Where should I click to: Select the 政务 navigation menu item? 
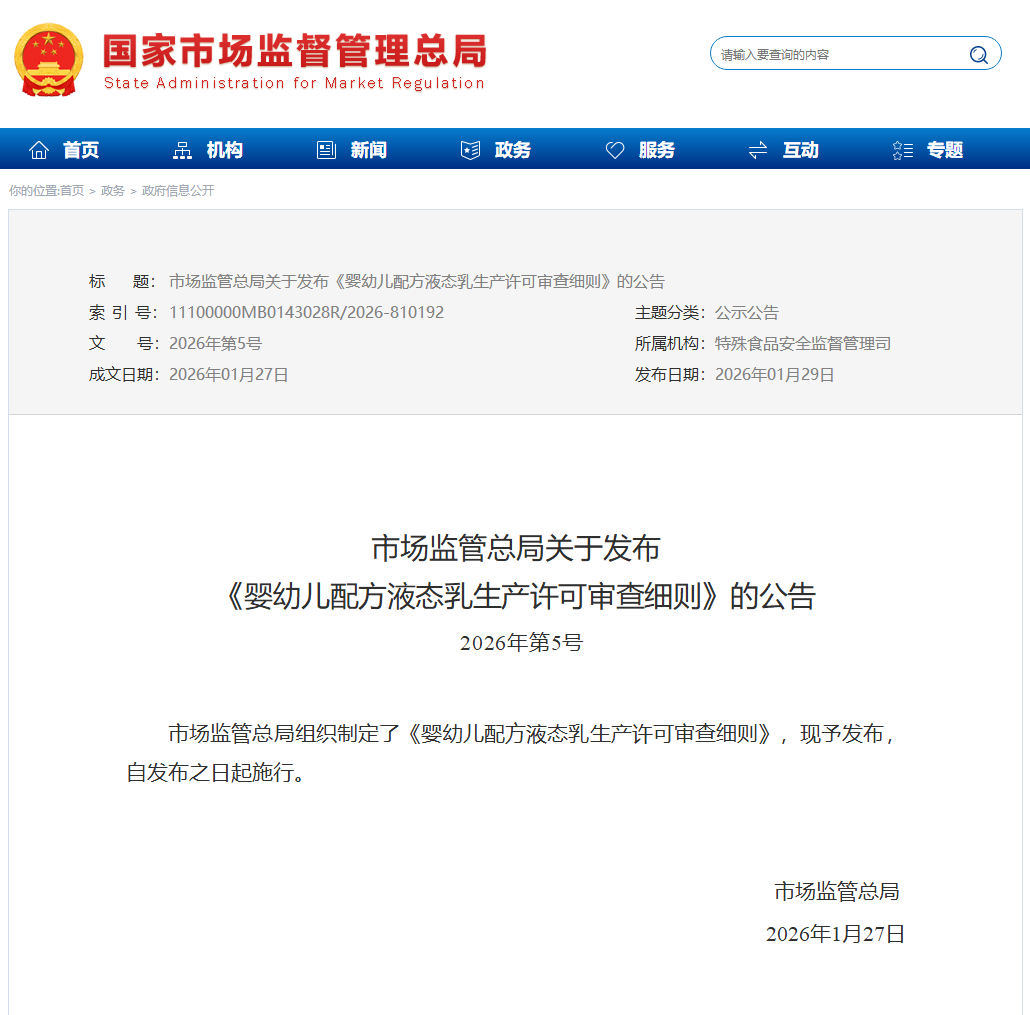coord(512,150)
